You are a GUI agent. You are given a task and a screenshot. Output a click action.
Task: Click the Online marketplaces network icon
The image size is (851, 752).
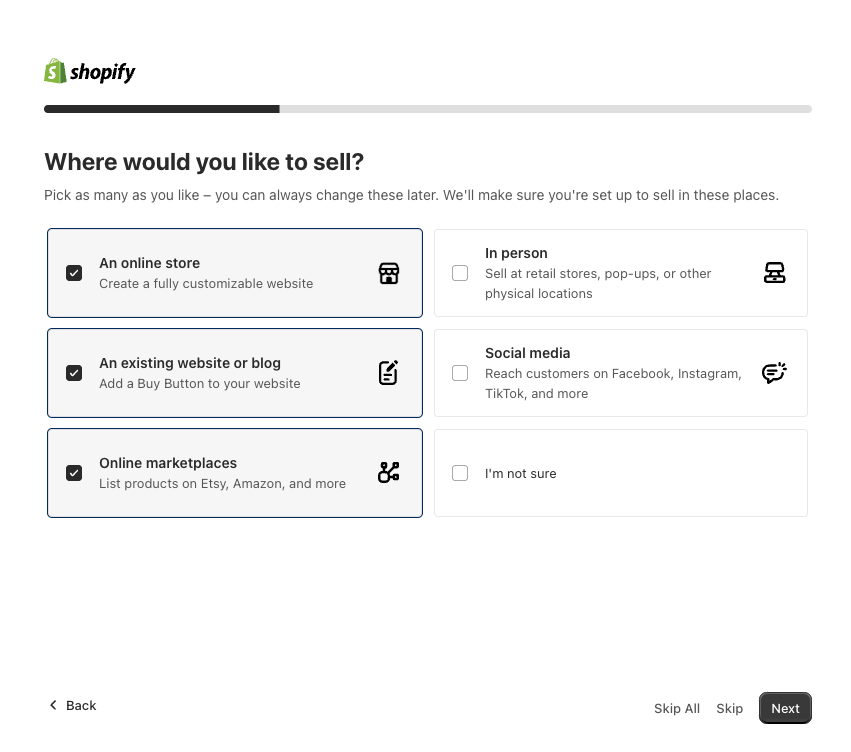click(389, 473)
